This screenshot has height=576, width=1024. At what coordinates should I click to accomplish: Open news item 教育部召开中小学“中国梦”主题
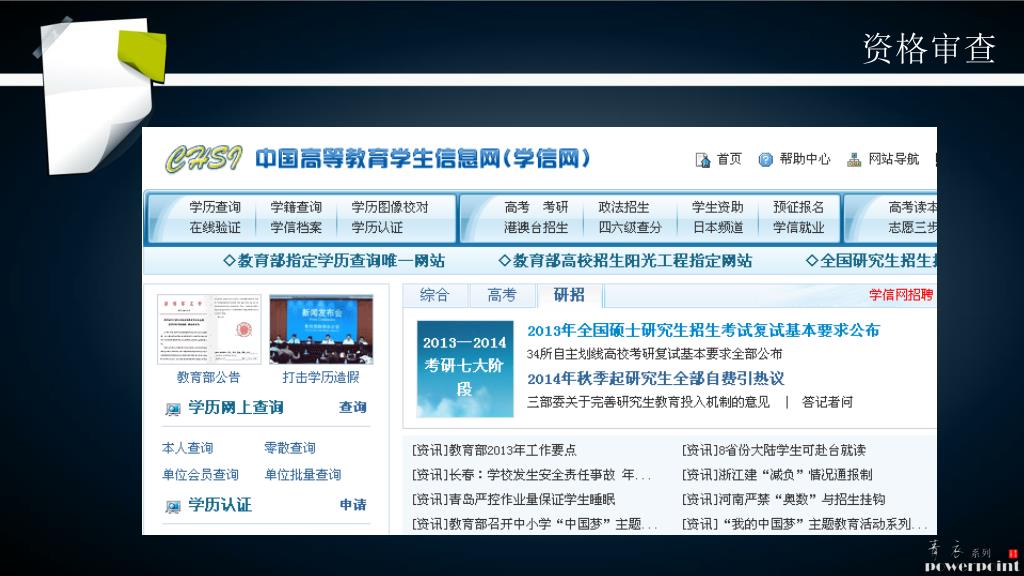click(535, 524)
